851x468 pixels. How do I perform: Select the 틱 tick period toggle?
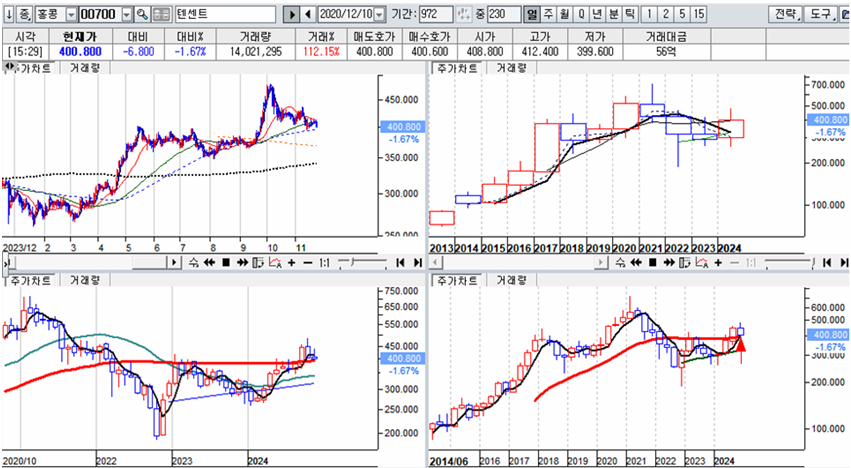(630, 14)
